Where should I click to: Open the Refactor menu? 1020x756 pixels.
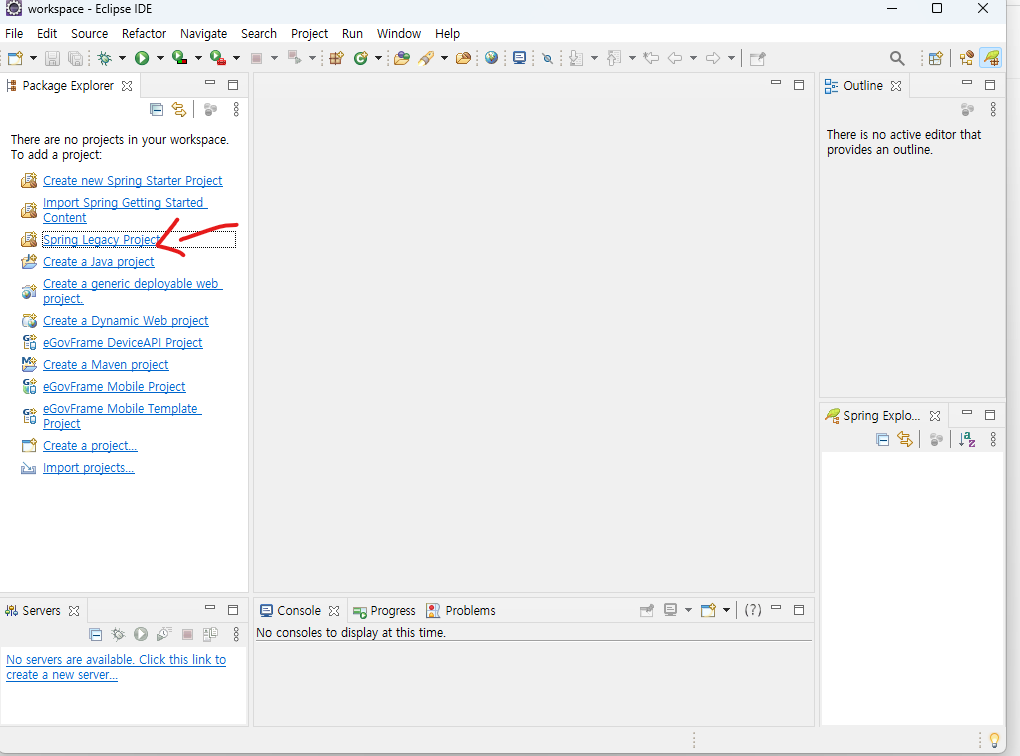click(x=144, y=33)
